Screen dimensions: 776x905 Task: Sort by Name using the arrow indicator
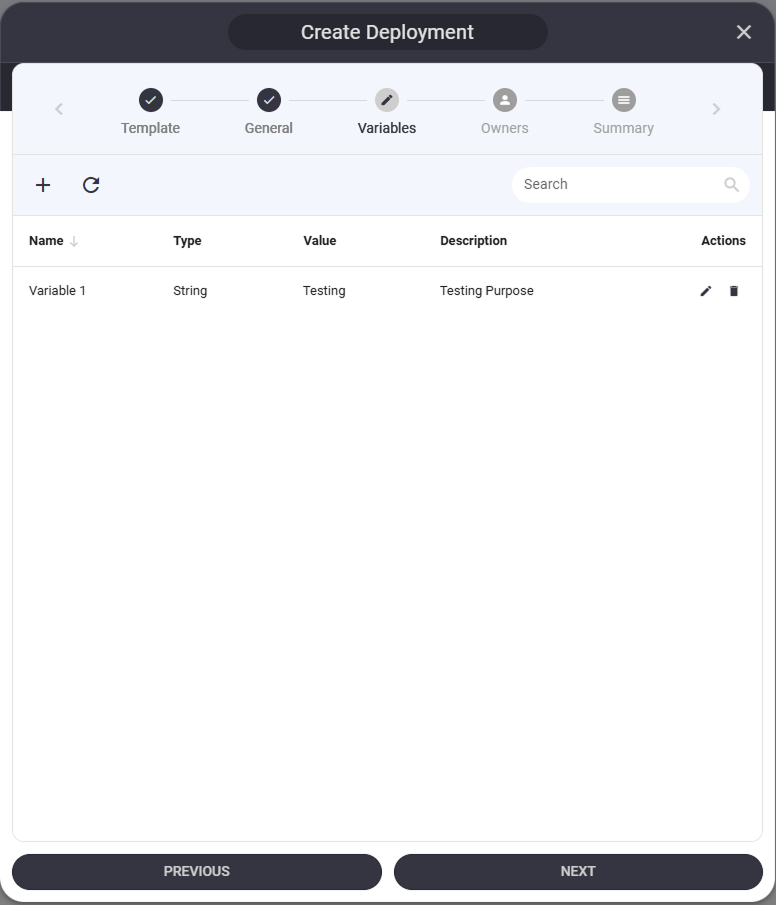(74, 241)
